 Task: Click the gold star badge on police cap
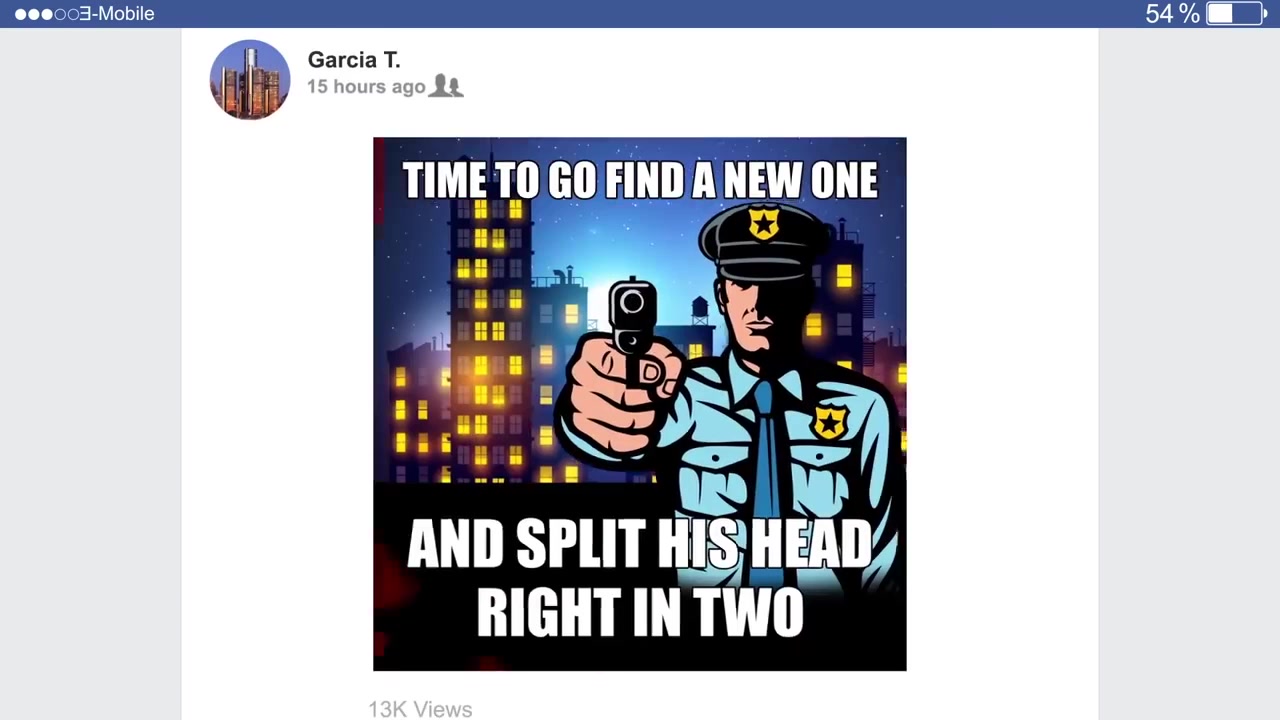click(764, 223)
